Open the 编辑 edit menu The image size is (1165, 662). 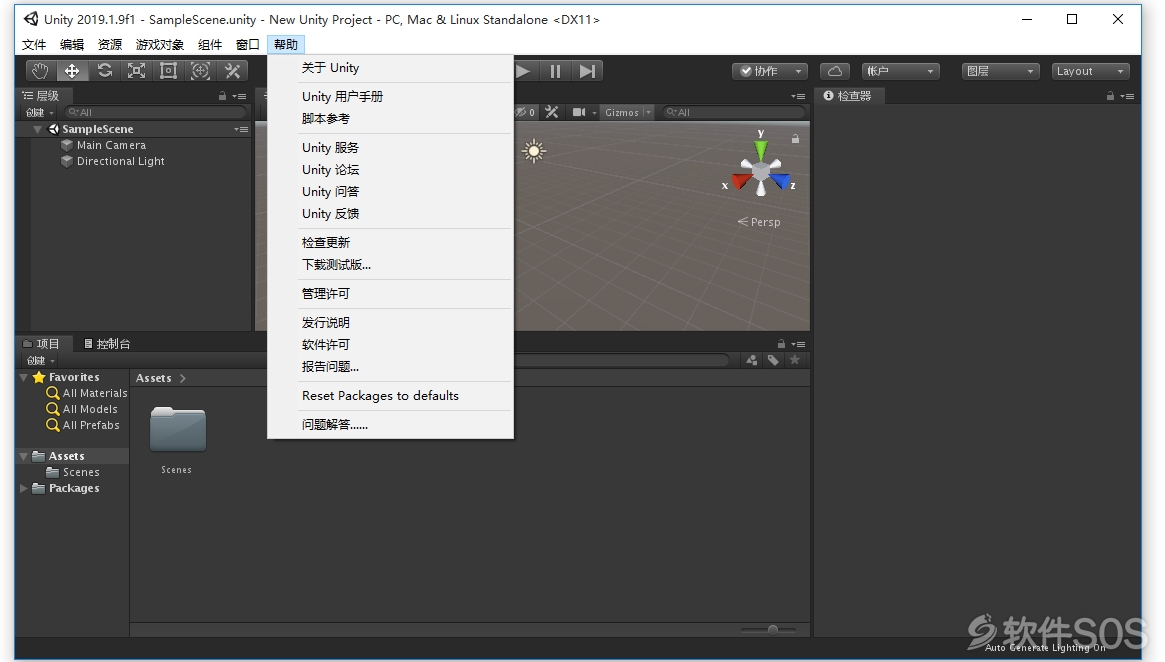[72, 45]
